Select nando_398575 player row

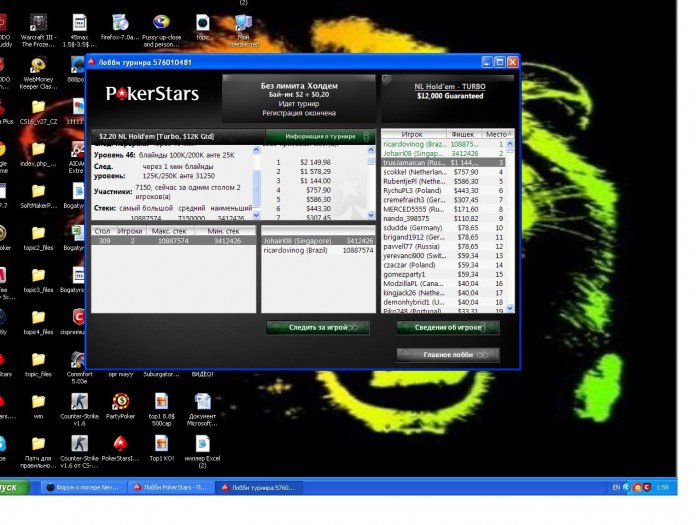(x=444, y=218)
